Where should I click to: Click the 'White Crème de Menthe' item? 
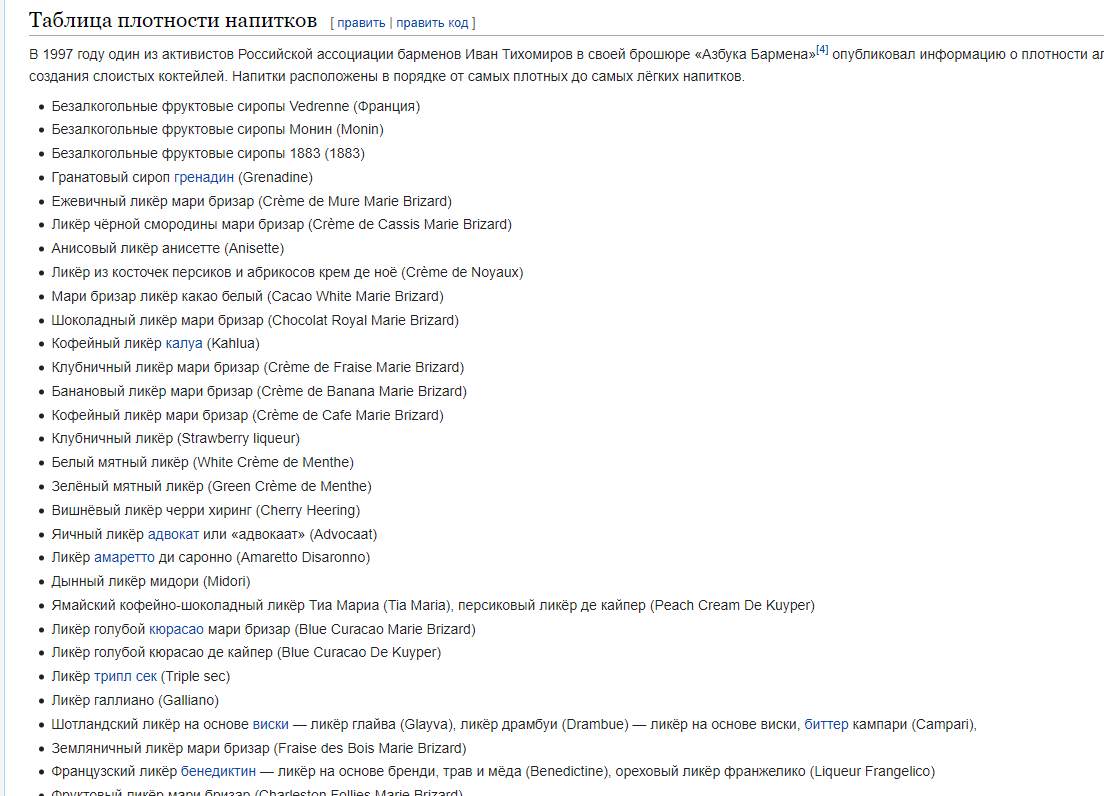(x=202, y=462)
